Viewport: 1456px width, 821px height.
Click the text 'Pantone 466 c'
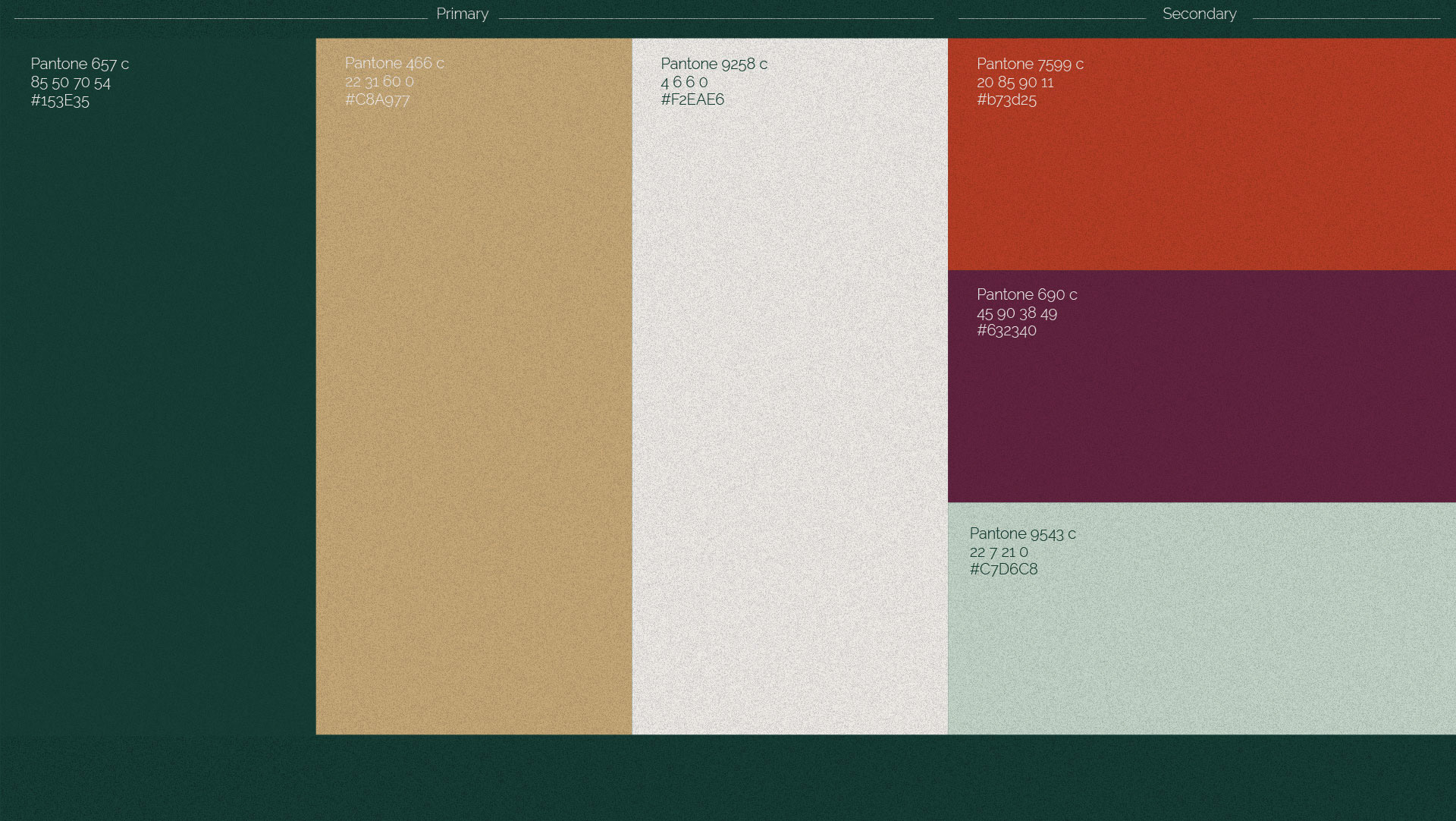394,63
